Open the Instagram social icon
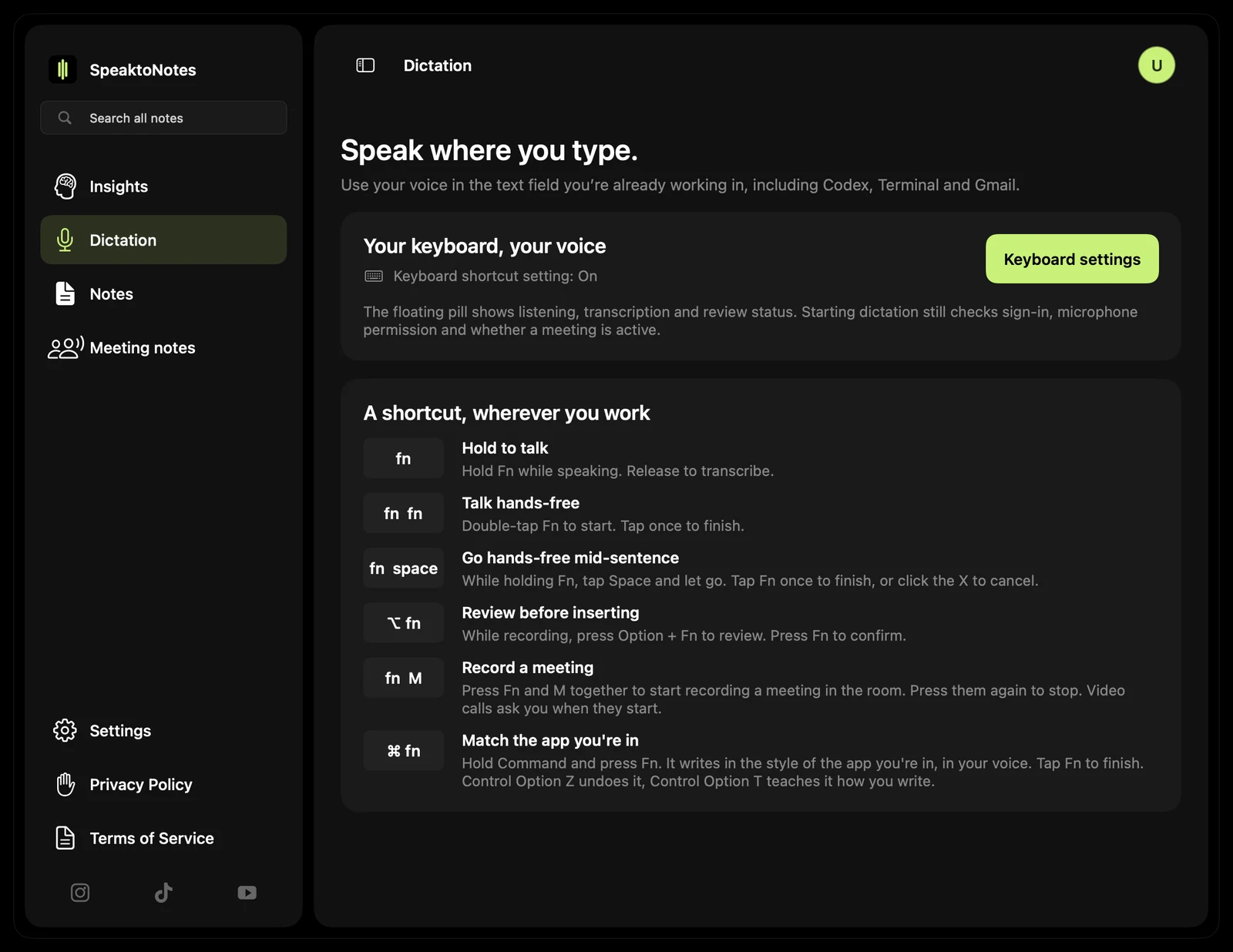 80,893
